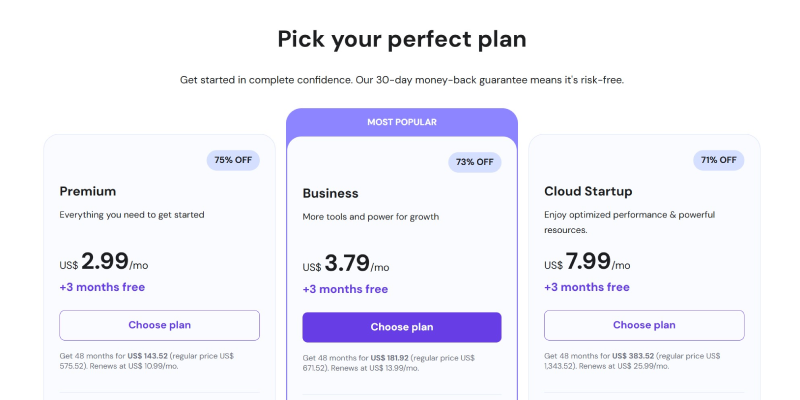Click the MOST POPULAR banner
The image size is (800, 400).
pyautogui.click(x=401, y=122)
